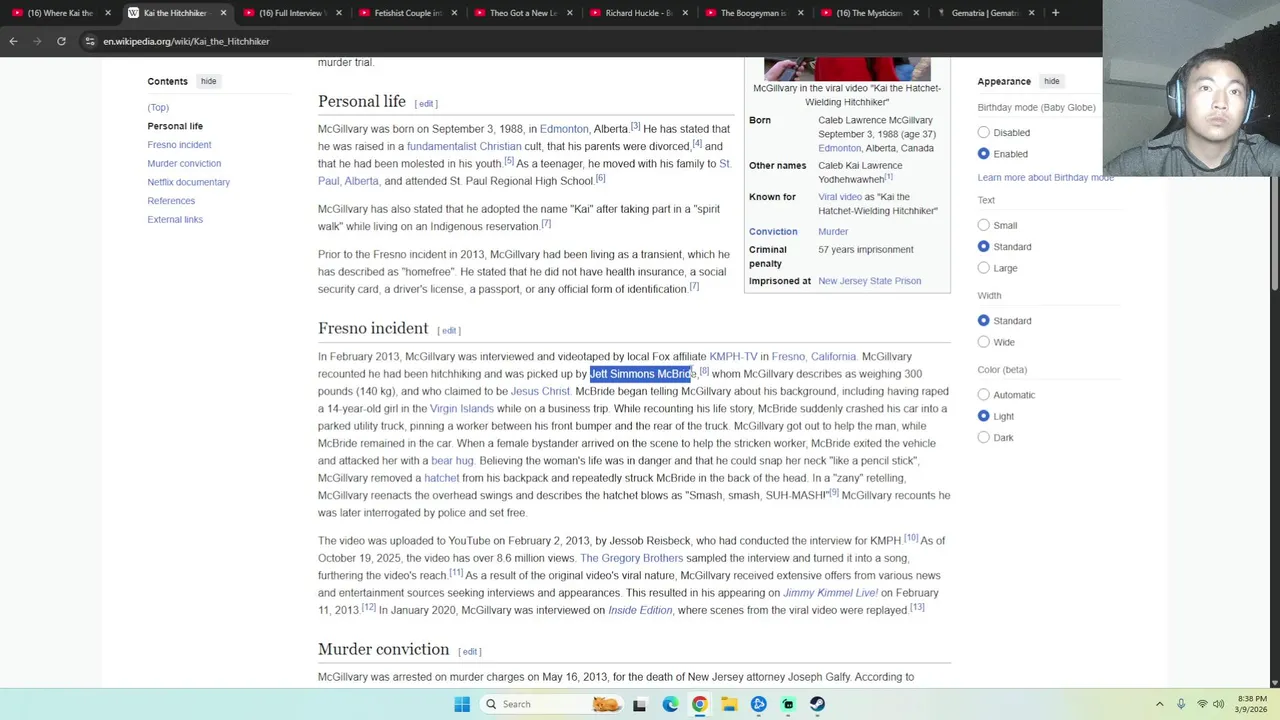Close the Gematria tab
This screenshot has height=720, width=1280.
click(1031, 13)
